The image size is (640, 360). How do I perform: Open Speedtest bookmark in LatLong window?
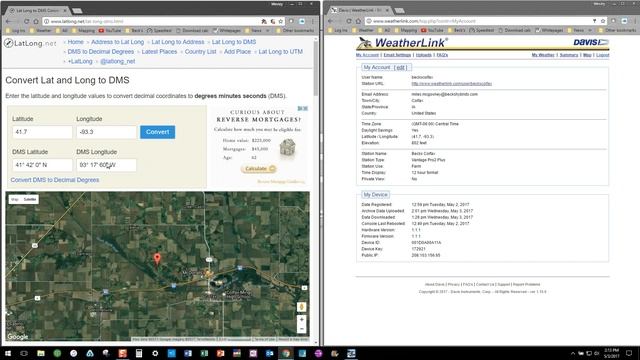[160, 31]
